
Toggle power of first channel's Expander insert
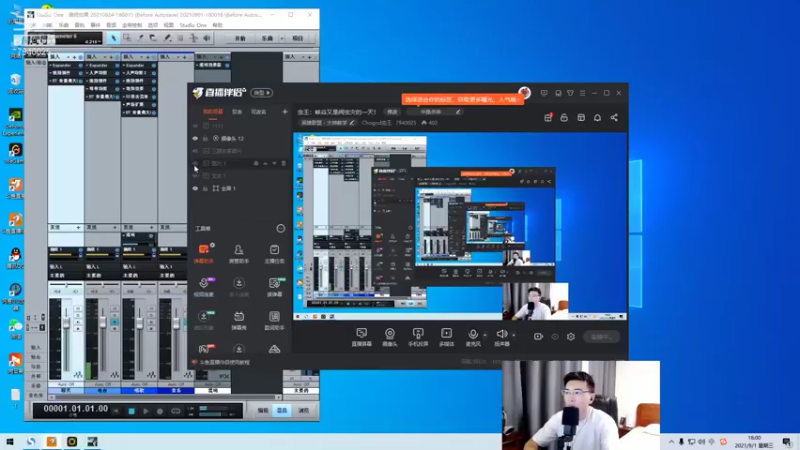pyautogui.click(x=81, y=65)
